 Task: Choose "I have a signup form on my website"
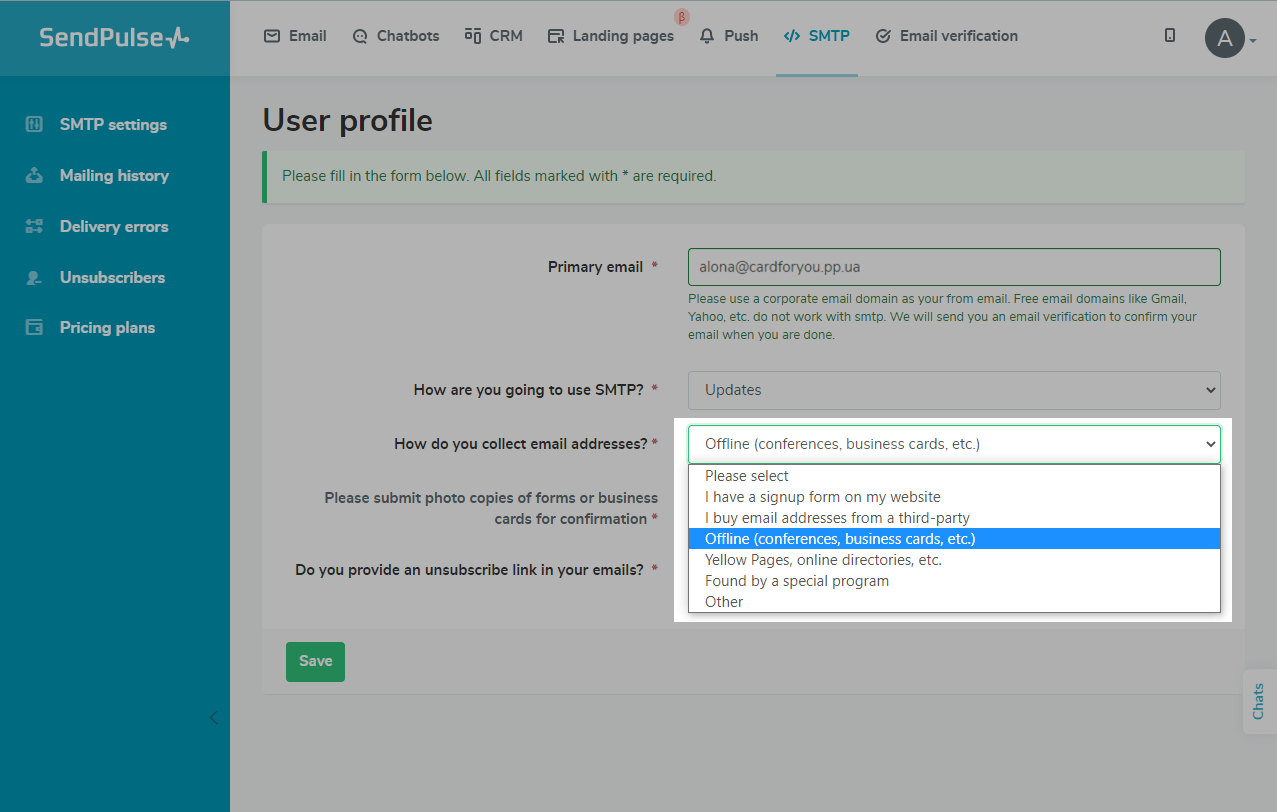pyautogui.click(x=954, y=497)
